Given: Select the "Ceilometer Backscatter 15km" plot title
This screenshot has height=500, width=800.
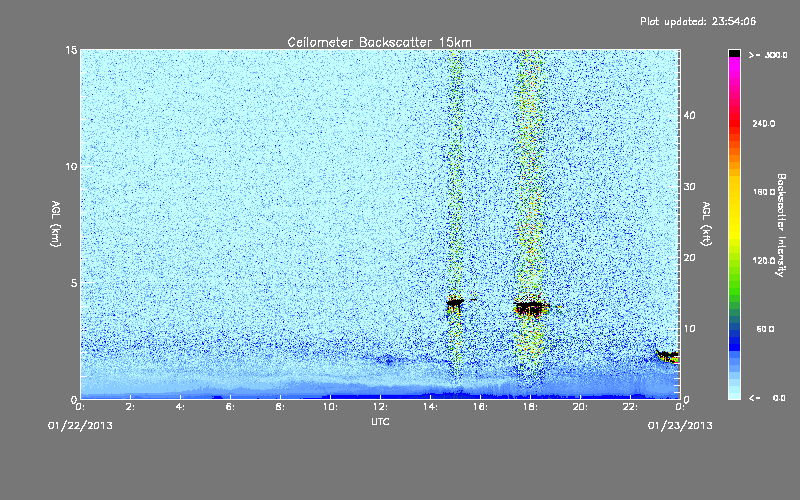Looking at the screenshot, I should [380, 42].
